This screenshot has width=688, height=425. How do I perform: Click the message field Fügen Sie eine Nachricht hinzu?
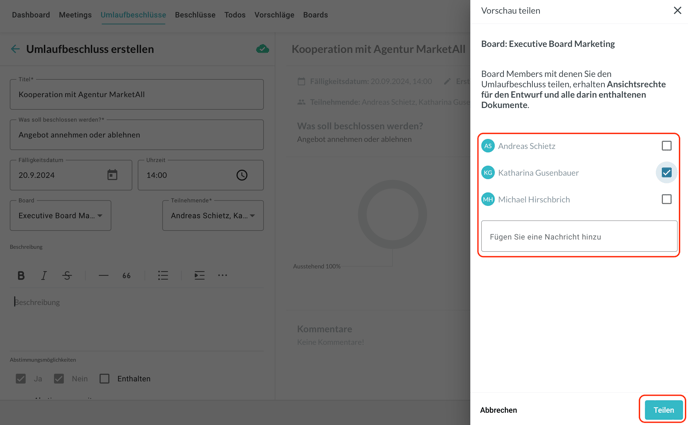point(579,237)
